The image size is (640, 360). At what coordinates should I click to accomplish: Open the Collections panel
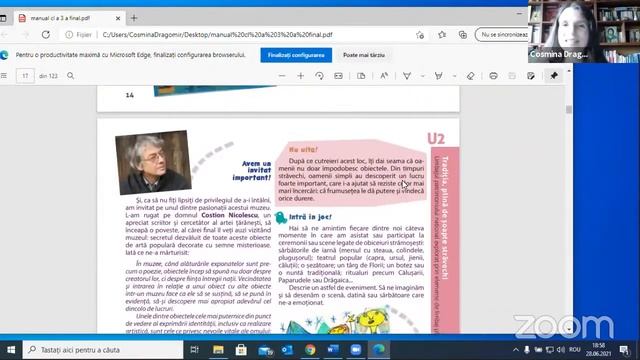462,35
